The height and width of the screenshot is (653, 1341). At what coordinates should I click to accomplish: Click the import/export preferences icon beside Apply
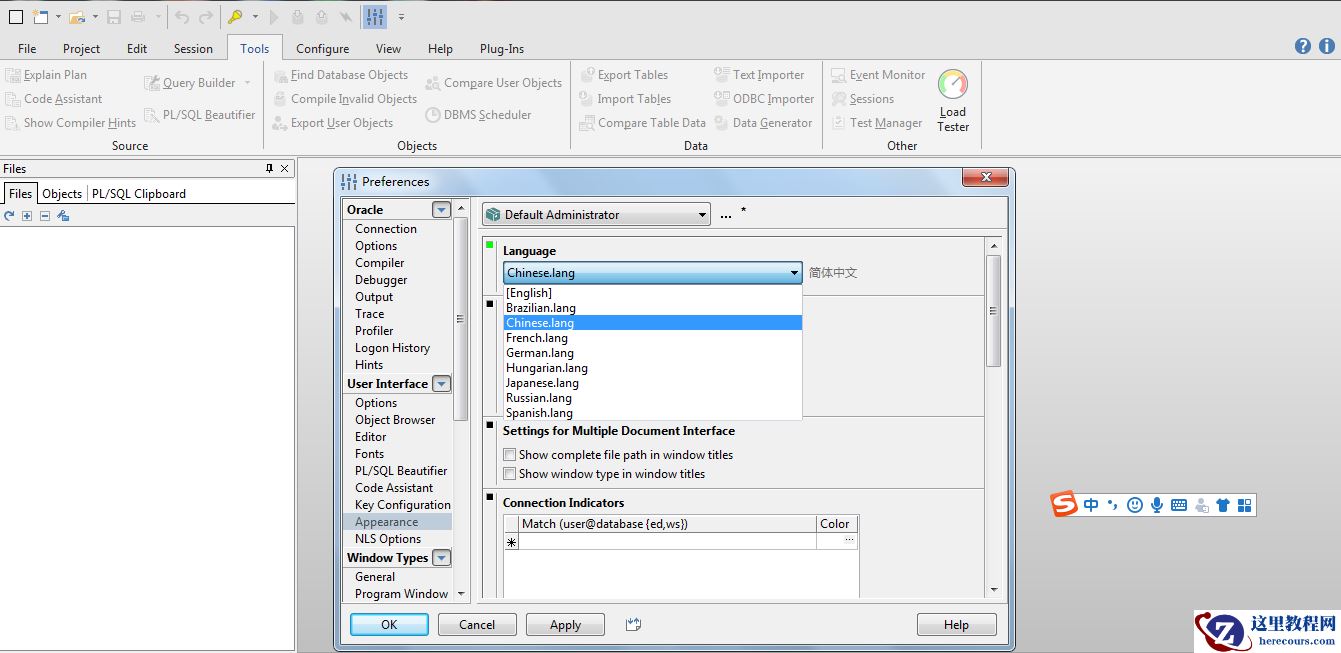[x=632, y=624]
